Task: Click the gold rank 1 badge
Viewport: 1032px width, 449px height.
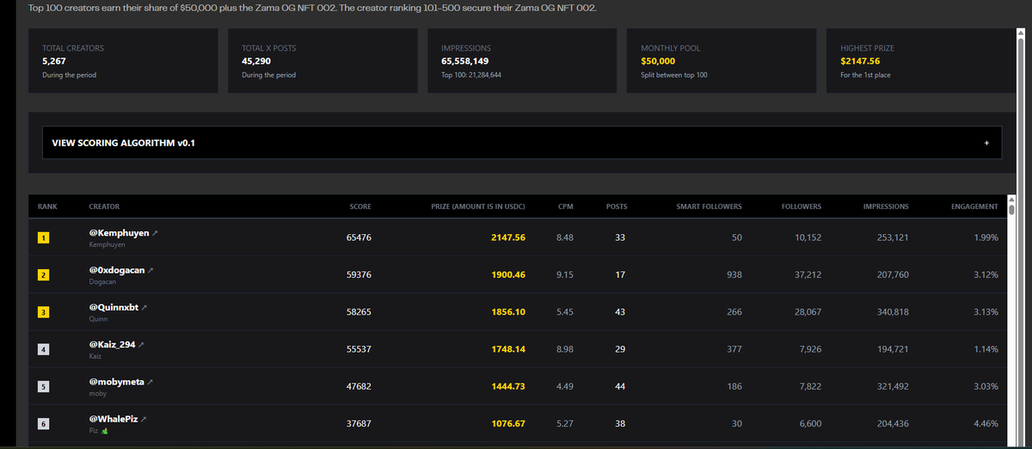Action: 43,238
